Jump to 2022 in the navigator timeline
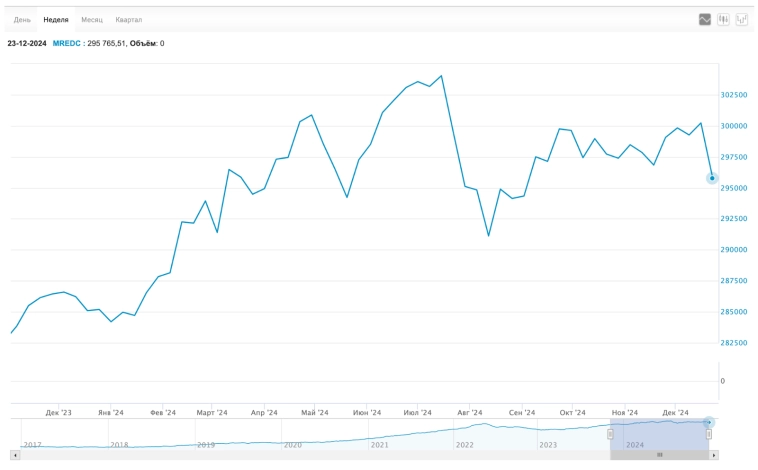This screenshot has height=470, width=758. [464, 444]
